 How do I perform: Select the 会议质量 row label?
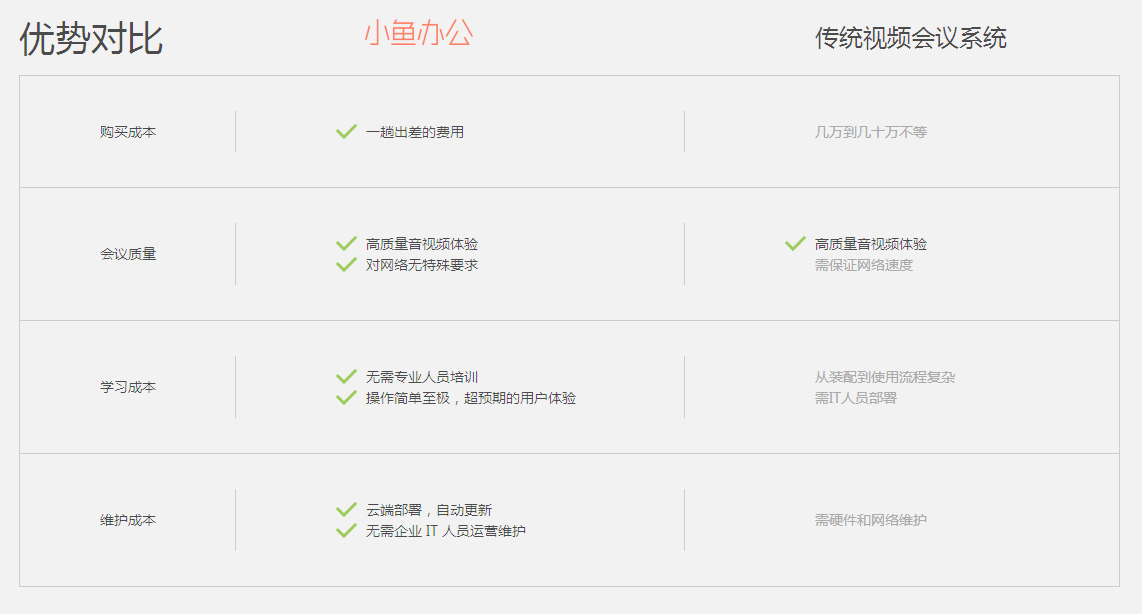coord(128,254)
